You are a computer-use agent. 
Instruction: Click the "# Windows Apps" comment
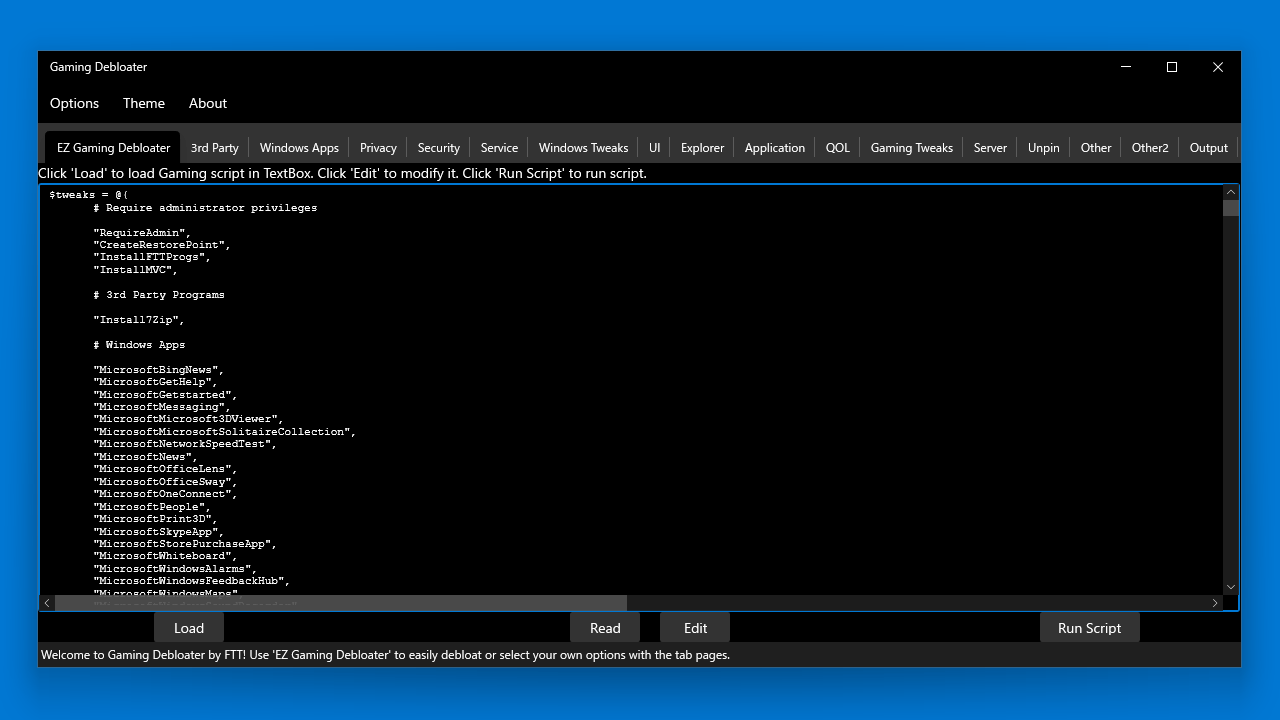[x=139, y=345]
